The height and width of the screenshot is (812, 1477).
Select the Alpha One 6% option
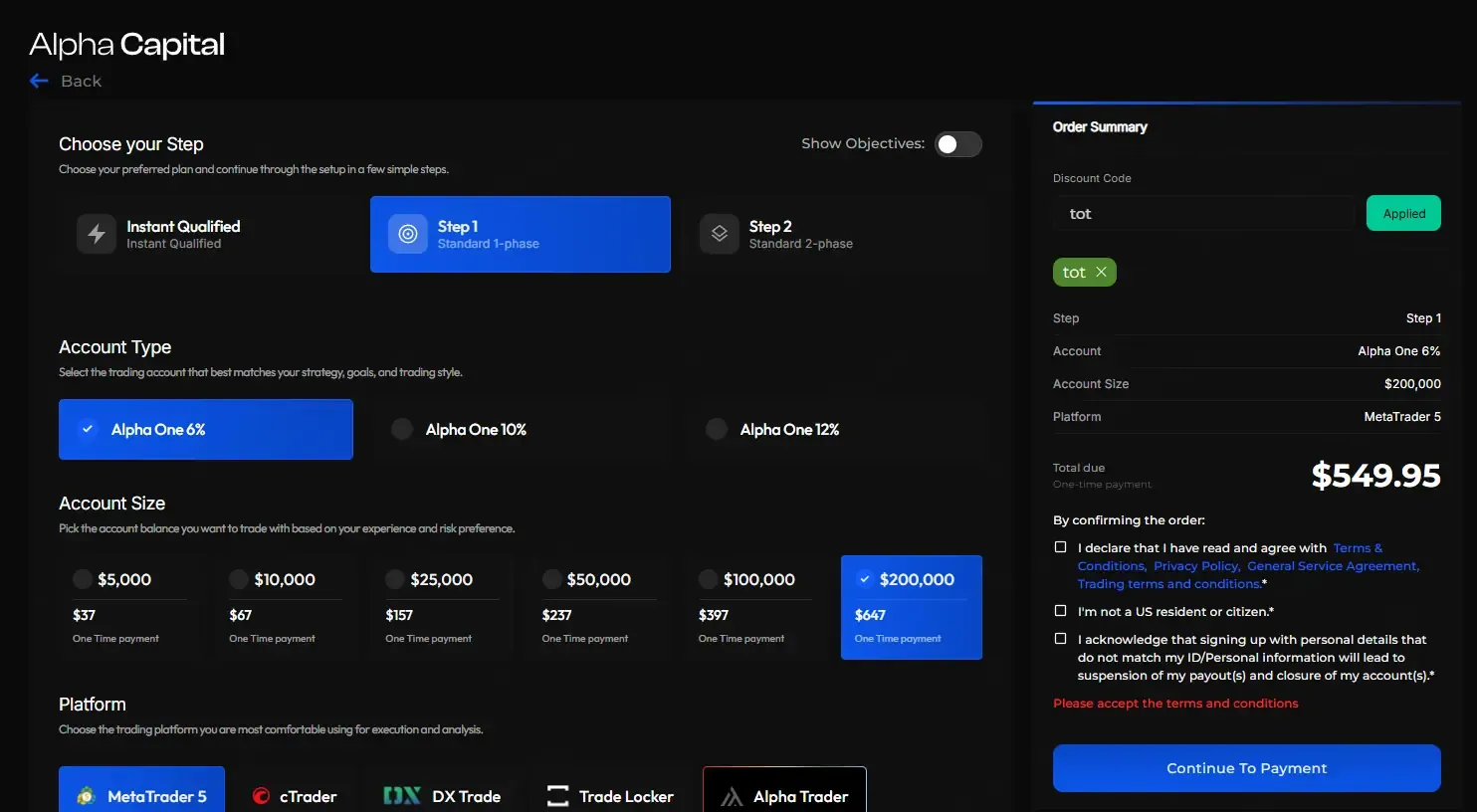pos(206,430)
